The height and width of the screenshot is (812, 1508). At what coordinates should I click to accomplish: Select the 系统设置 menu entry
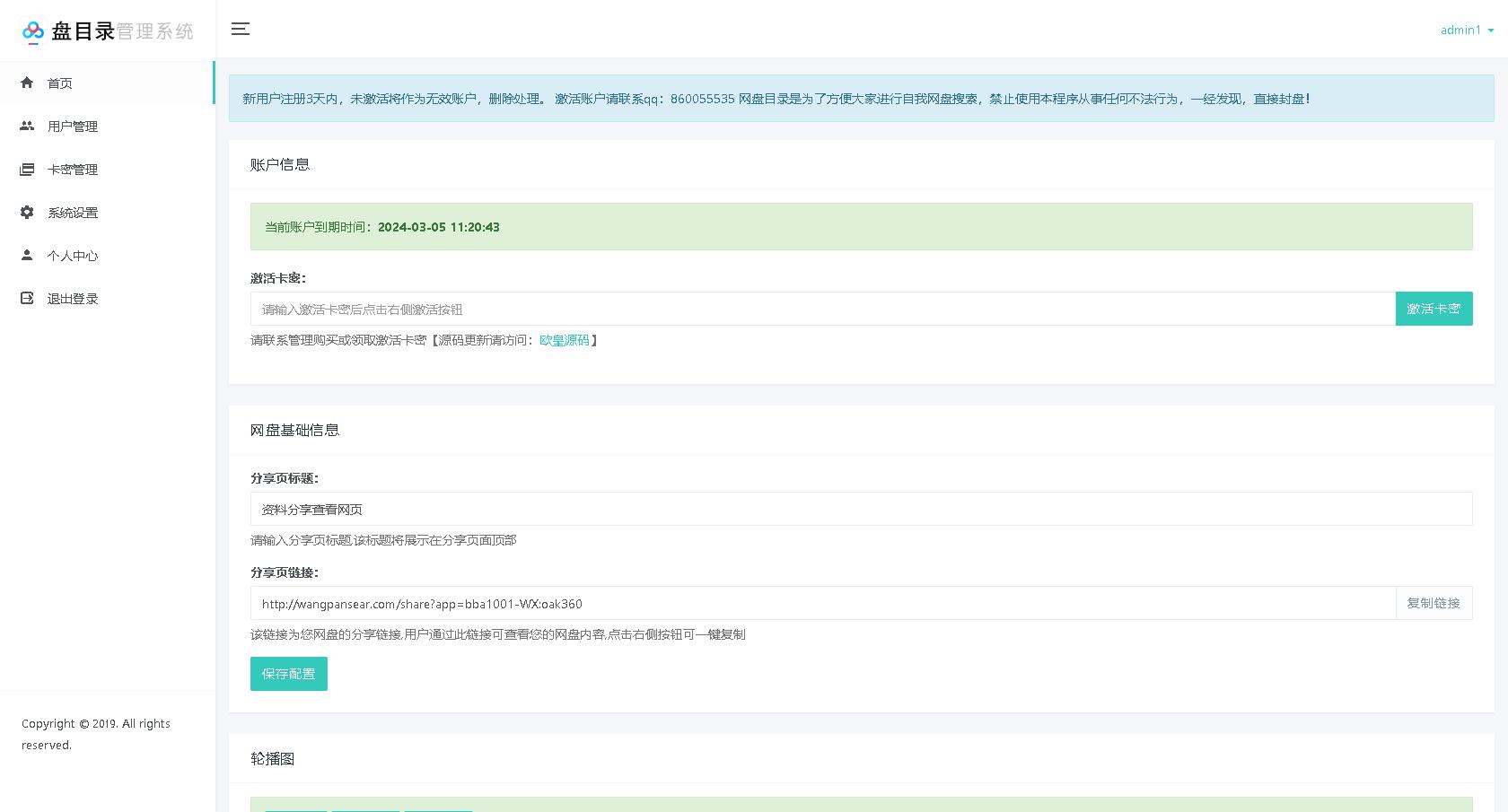pyautogui.click(x=73, y=212)
